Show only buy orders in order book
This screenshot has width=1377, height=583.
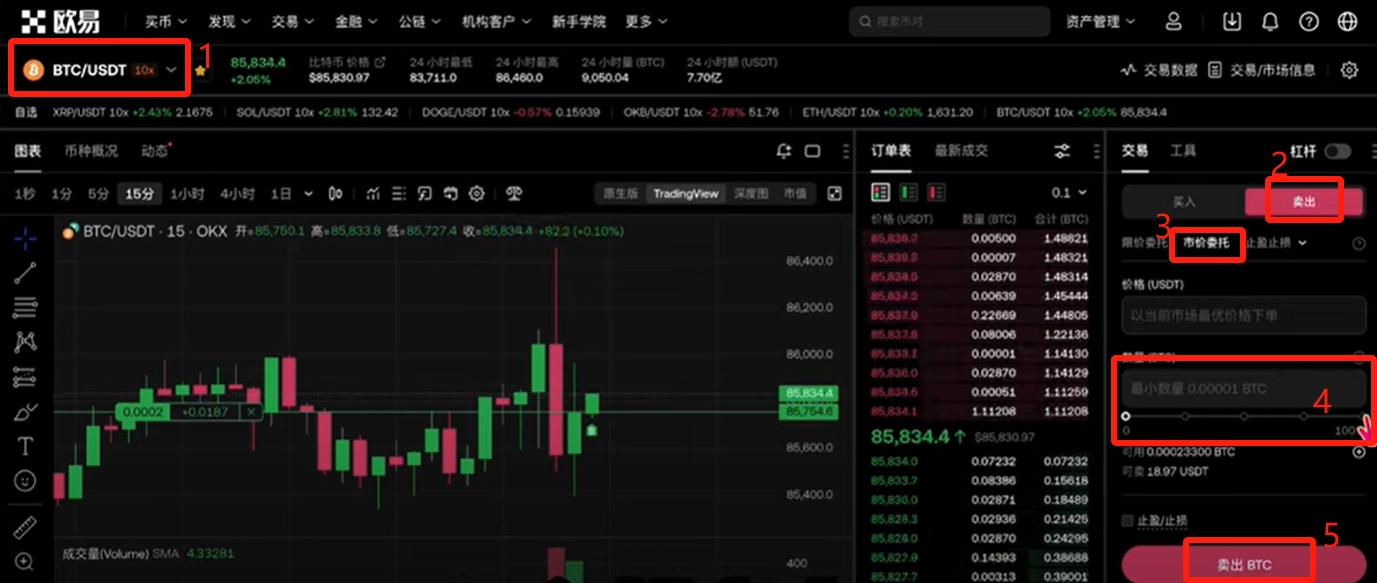click(x=909, y=192)
